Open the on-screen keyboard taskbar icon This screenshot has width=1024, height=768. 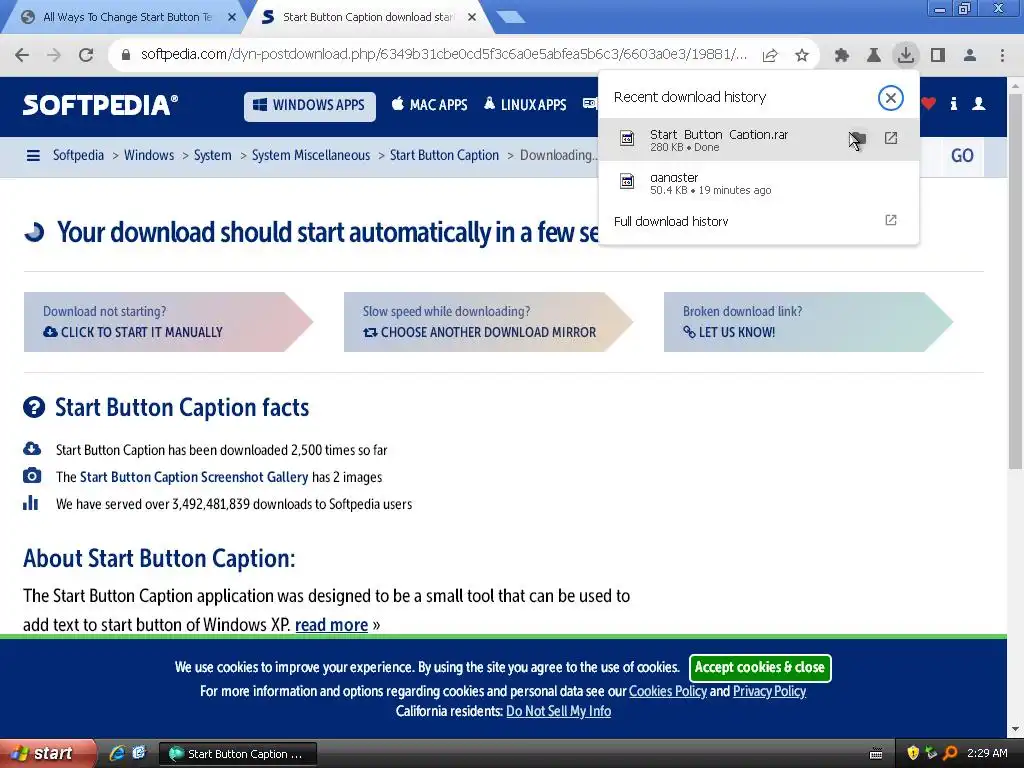tap(876, 754)
